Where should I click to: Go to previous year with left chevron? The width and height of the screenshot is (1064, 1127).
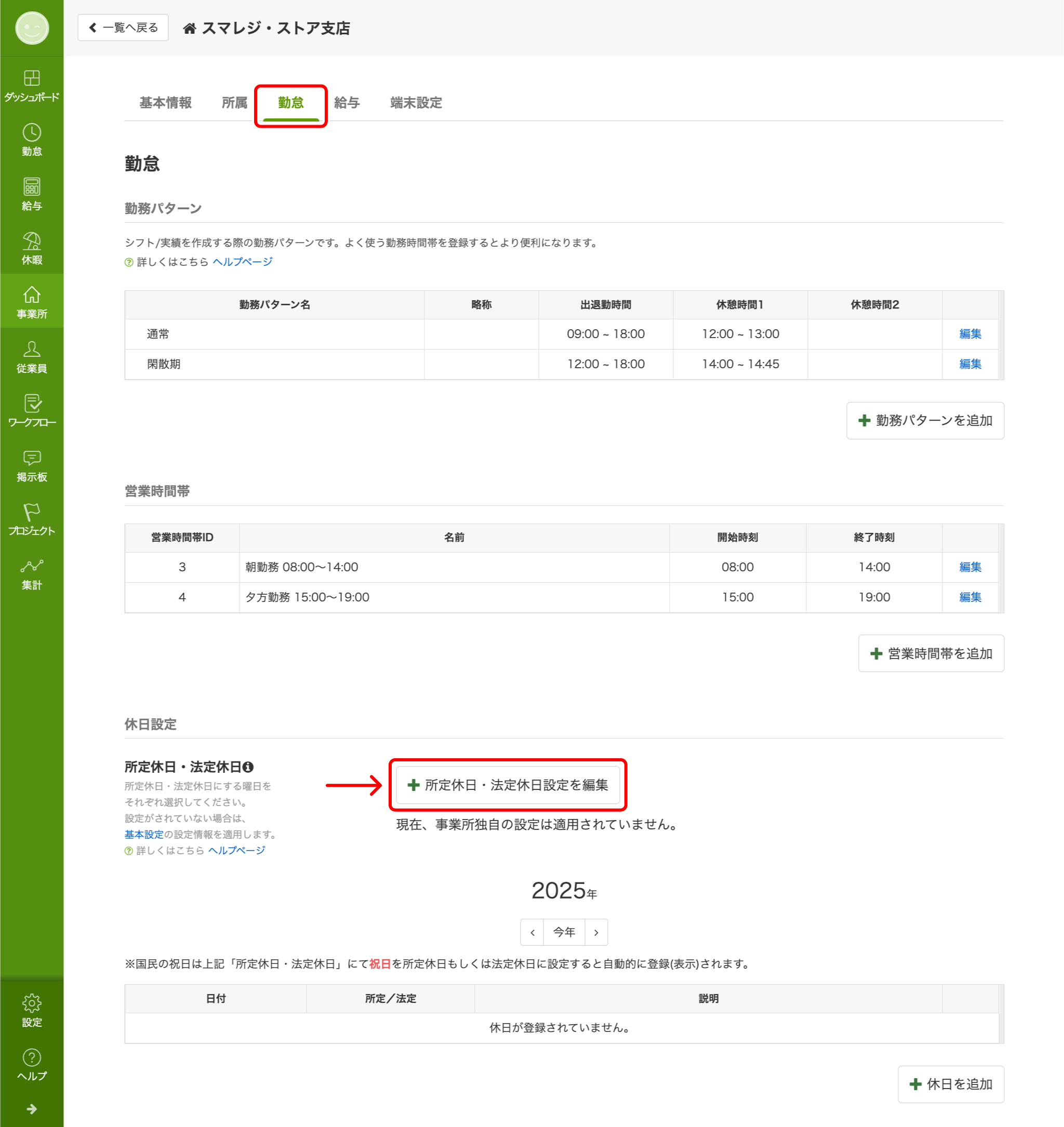pos(532,933)
